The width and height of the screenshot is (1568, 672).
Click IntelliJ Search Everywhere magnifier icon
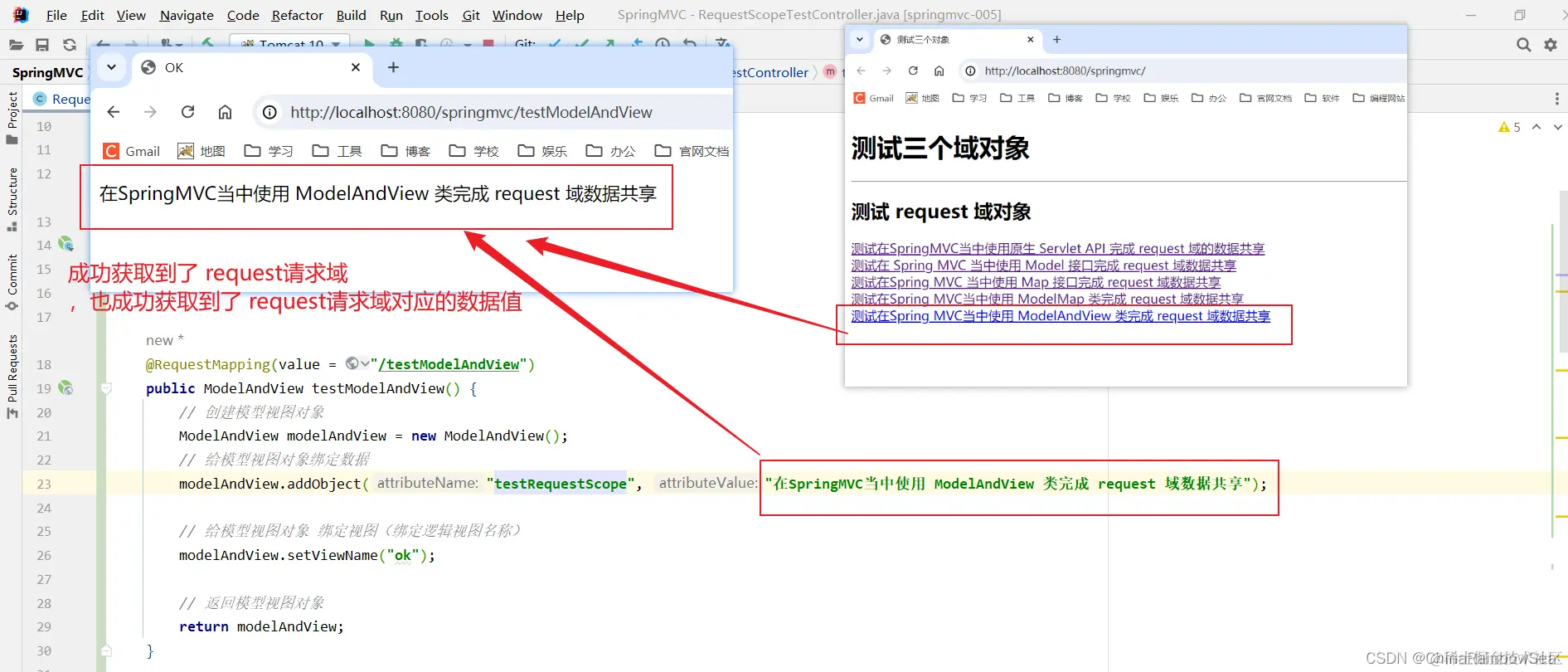(1523, 45)
